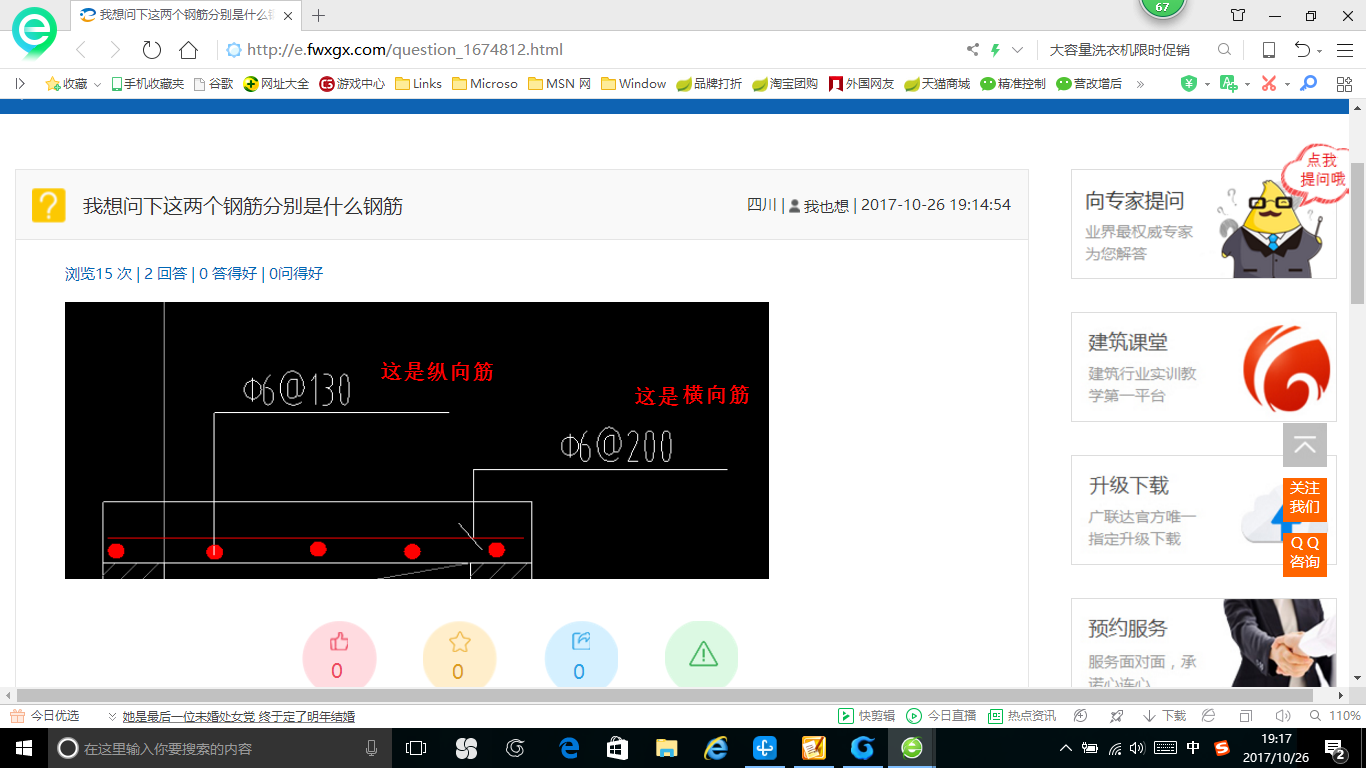The height and width of the screenshot is (768, 1366).
Task: Open the 今日直播 status bar tool
Action: click(941, 716)
